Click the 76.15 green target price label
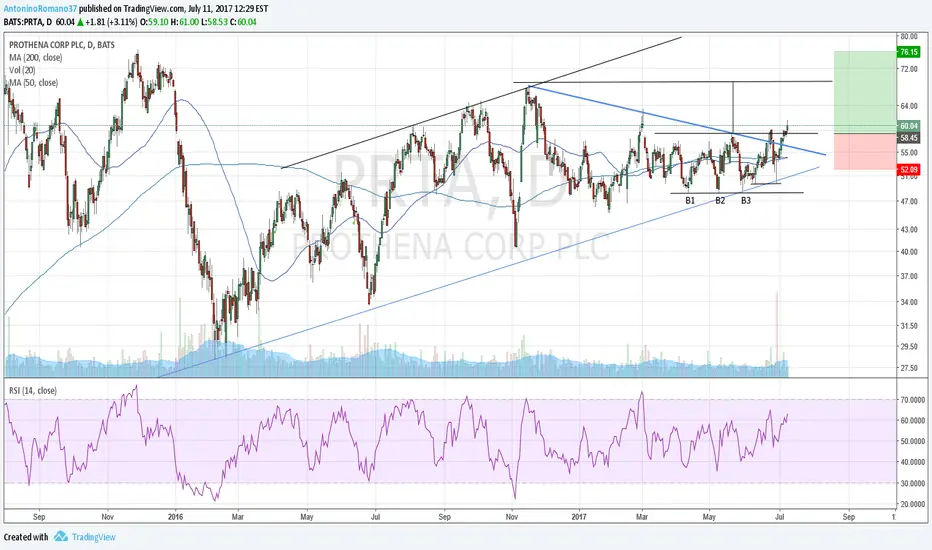This screenshot has height=550, width=932. [x=909, y=52]
